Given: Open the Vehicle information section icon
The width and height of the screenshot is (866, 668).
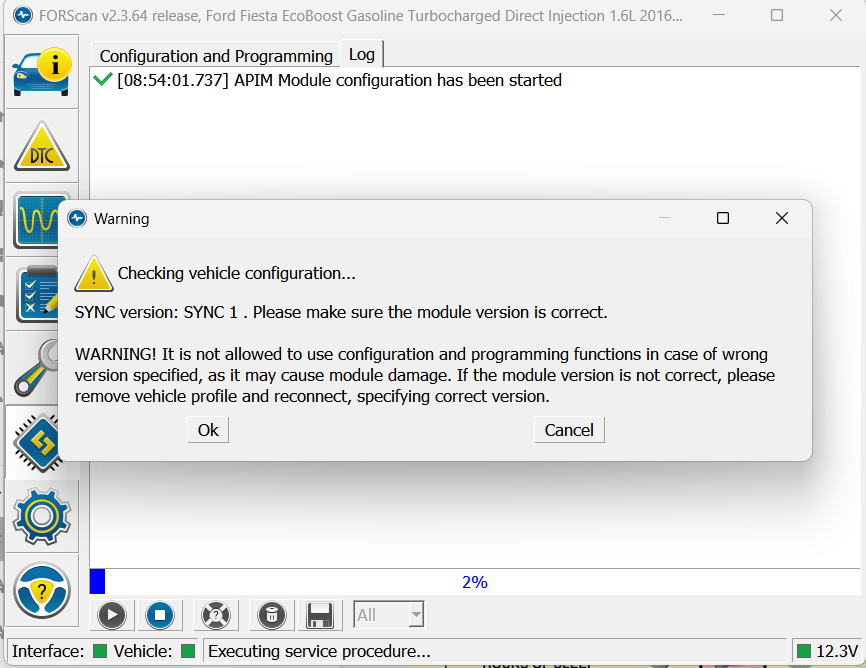Looking at the screenshot, I should (x=42, y=72).
